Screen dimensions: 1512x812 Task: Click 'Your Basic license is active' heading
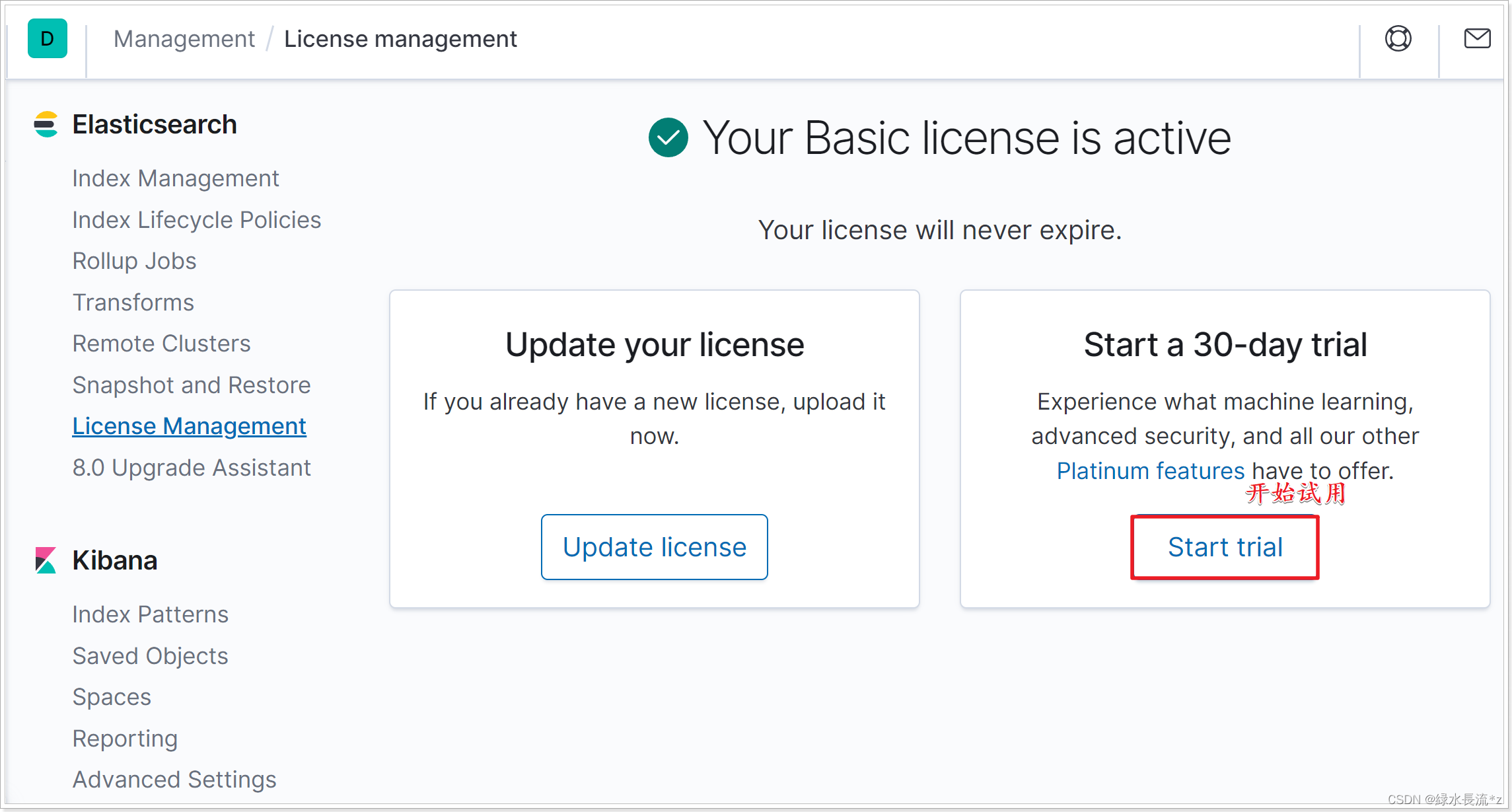tap(967, 138)
